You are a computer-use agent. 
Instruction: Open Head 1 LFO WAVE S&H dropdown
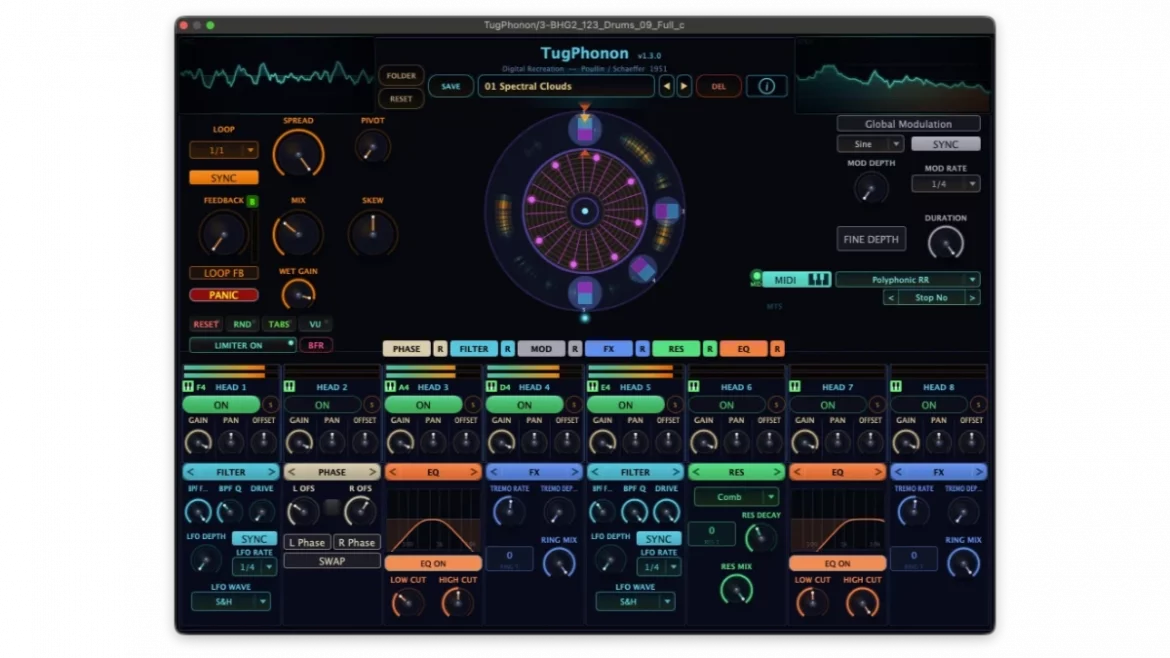tap(231, 601)
